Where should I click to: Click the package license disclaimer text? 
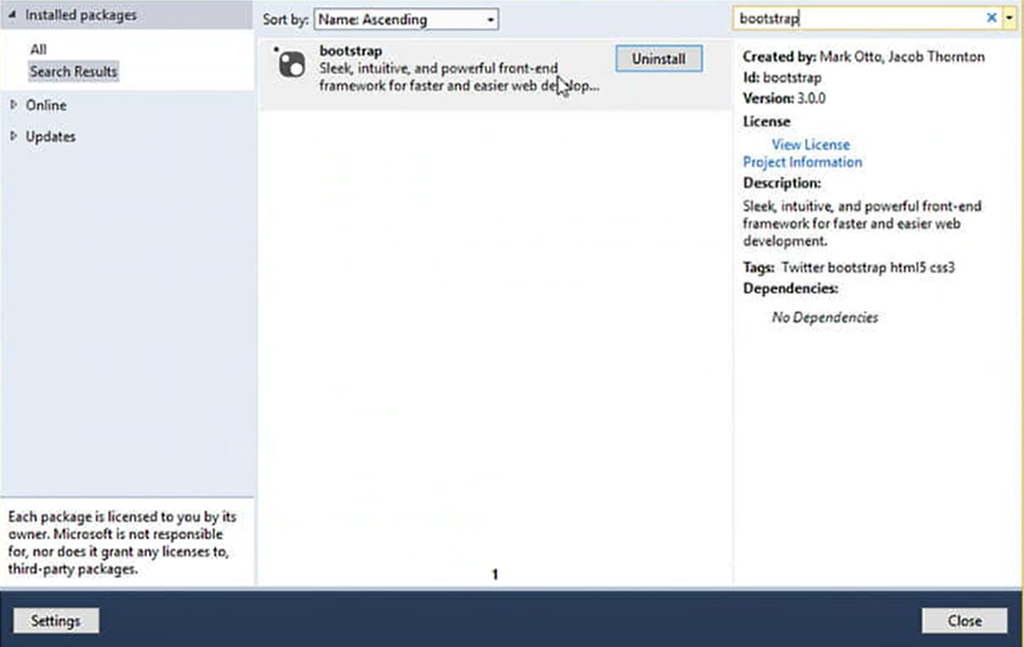122,543
